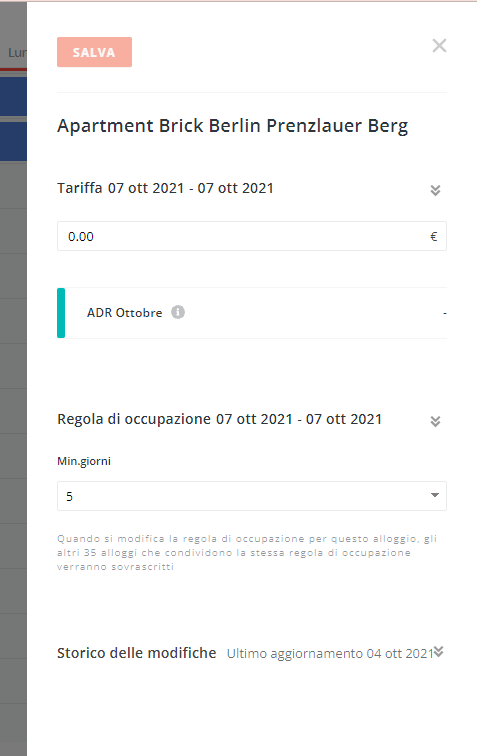The width and height of the screenshot is (477, 756).
Task: Click the SALVA button
Action: click(x=94, y=52)
